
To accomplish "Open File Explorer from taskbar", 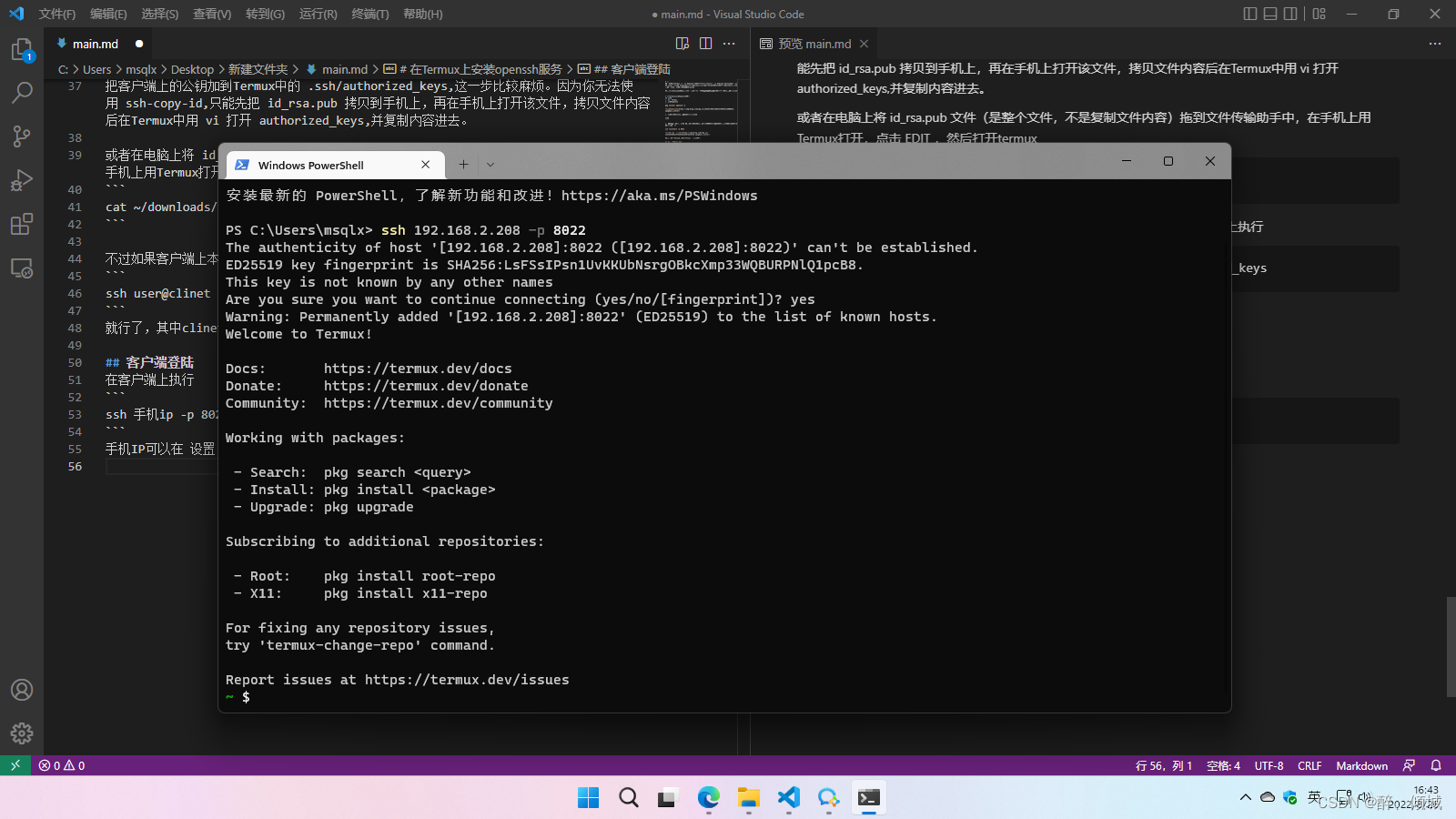I will click(x=749, y=798).
